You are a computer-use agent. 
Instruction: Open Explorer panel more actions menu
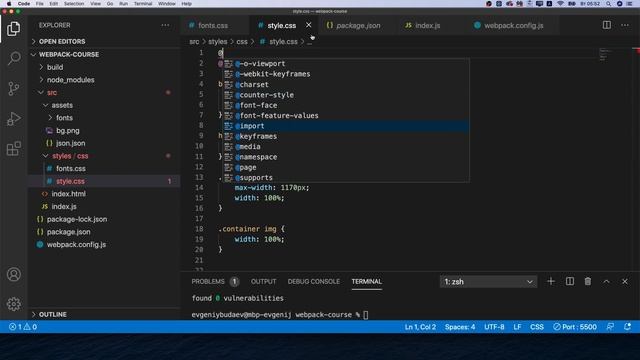coord(165,25)
